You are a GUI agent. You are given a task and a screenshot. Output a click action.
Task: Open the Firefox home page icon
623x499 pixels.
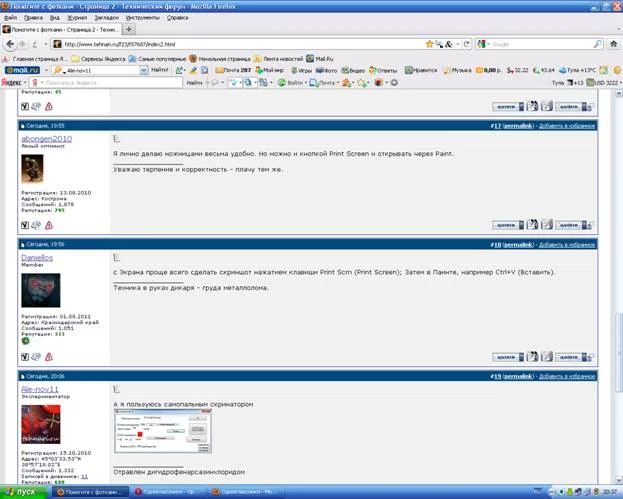tap(613, 44)
